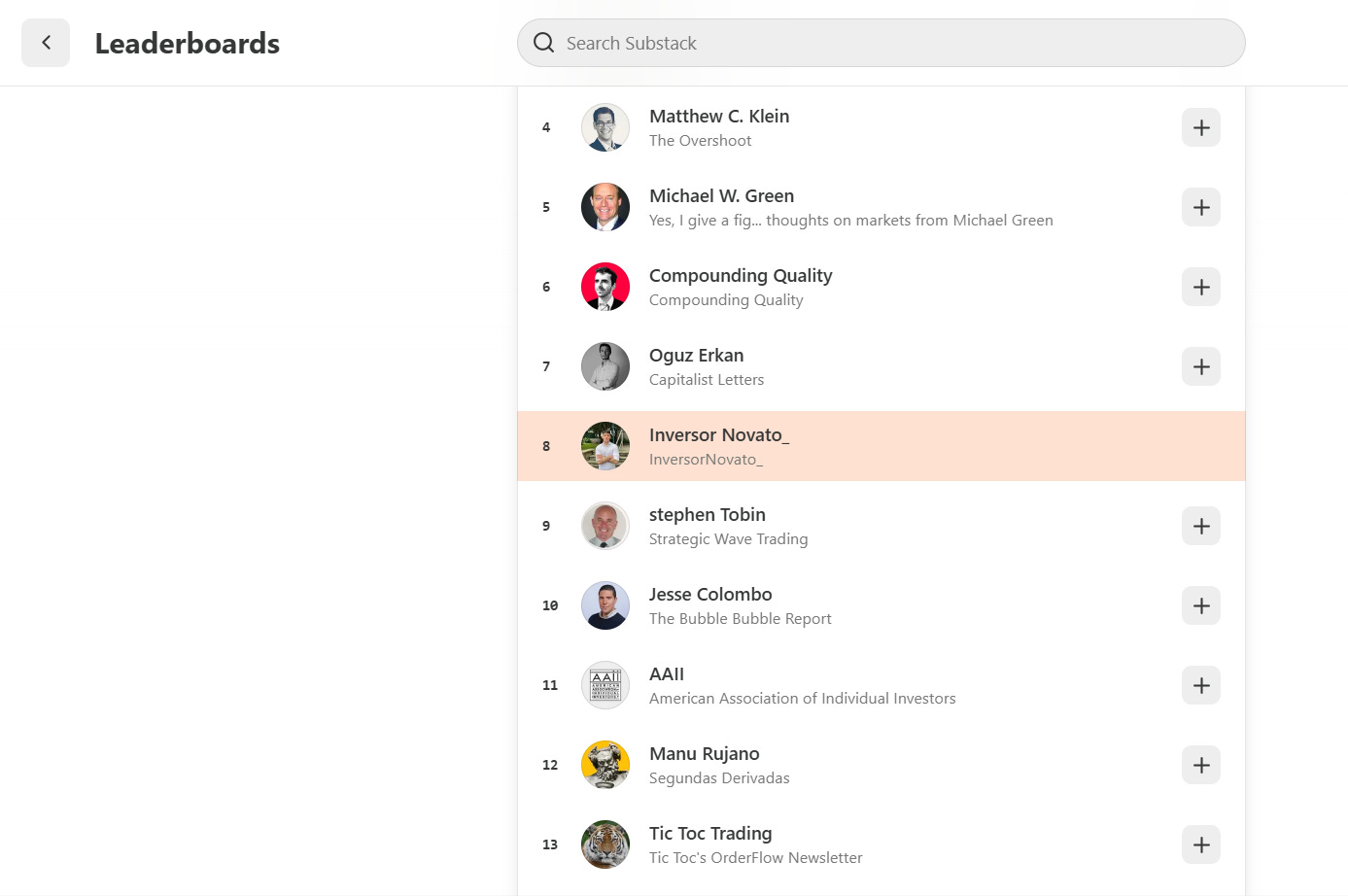The image size is (1348, 896).
Task: Click The Bubble Bubble Report subtitle
Action: click(741, 619)
